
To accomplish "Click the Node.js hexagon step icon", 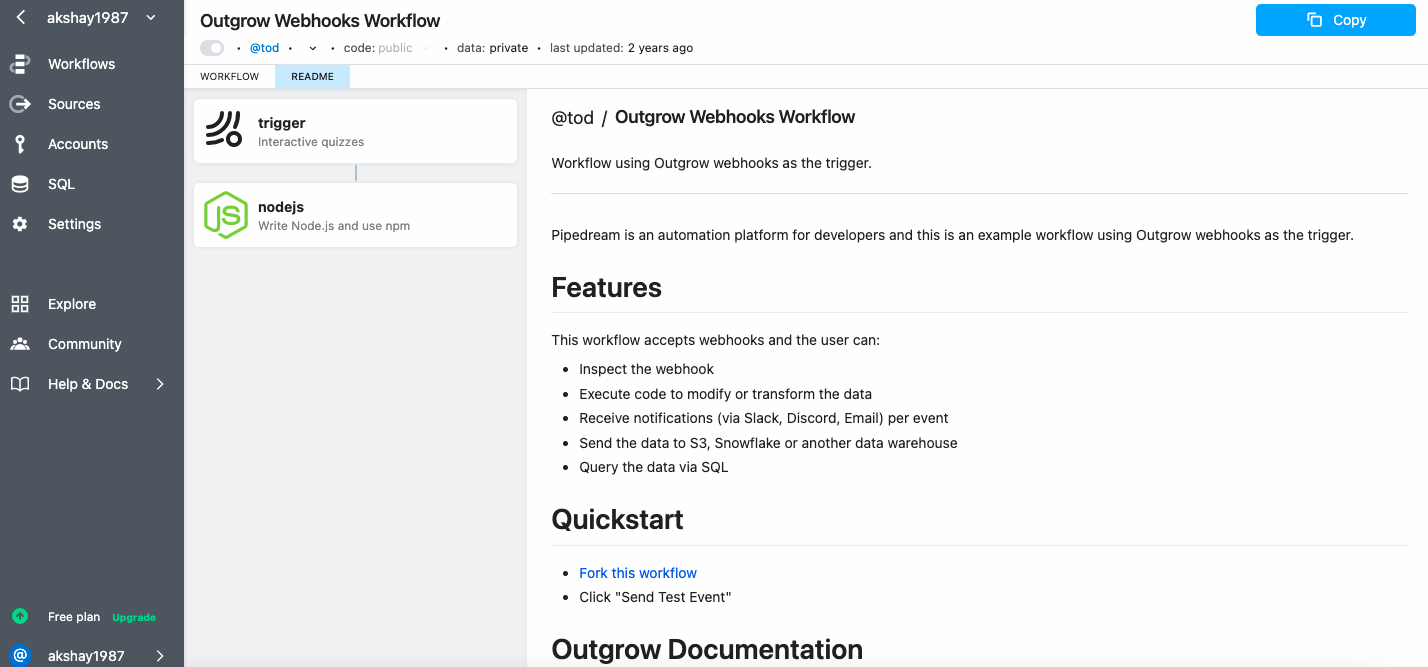I will pyautogui.click(x=225, y=214).
